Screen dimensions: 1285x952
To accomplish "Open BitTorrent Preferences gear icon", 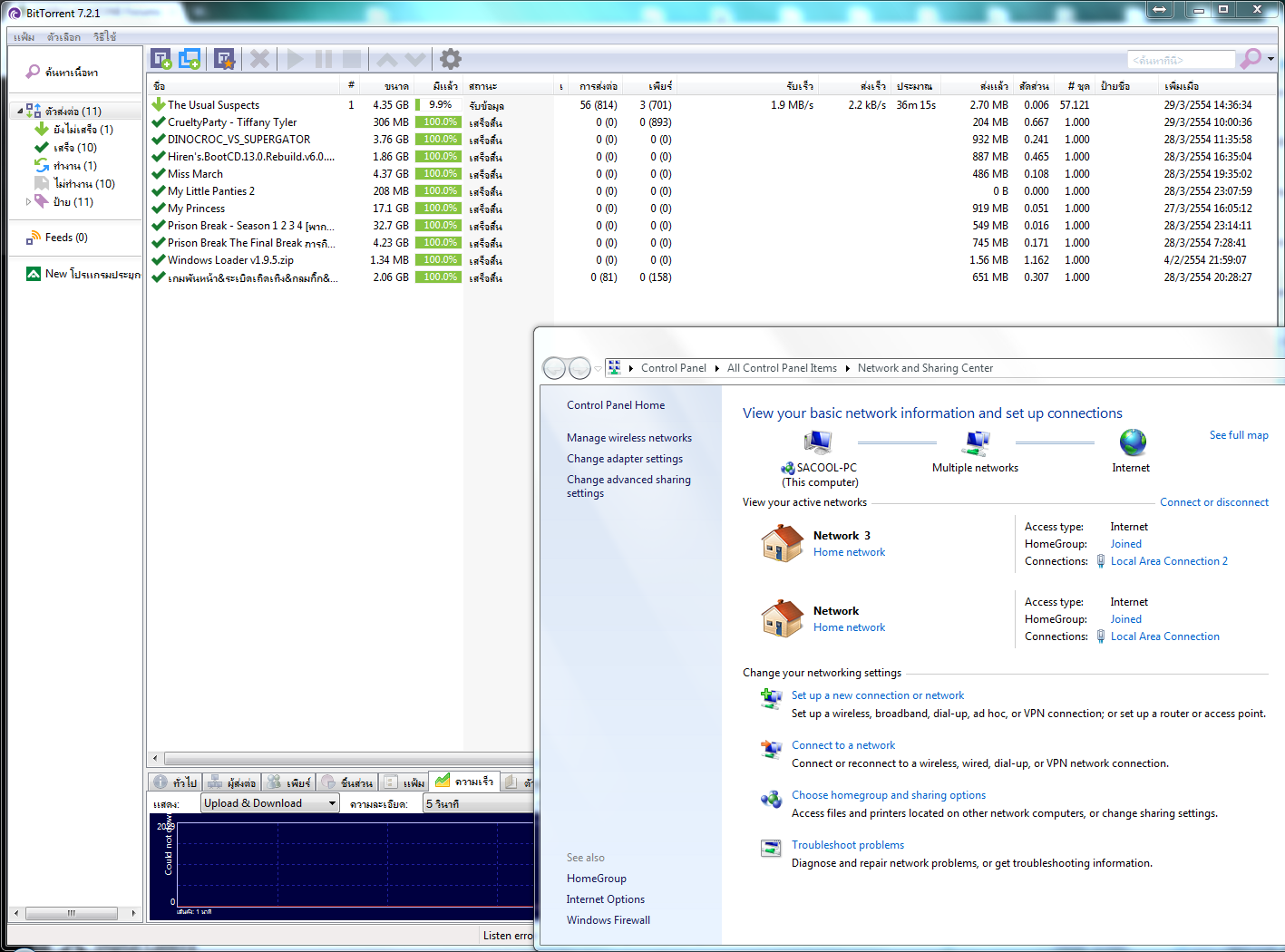I will pyautogui.click(x=451, y=60).
